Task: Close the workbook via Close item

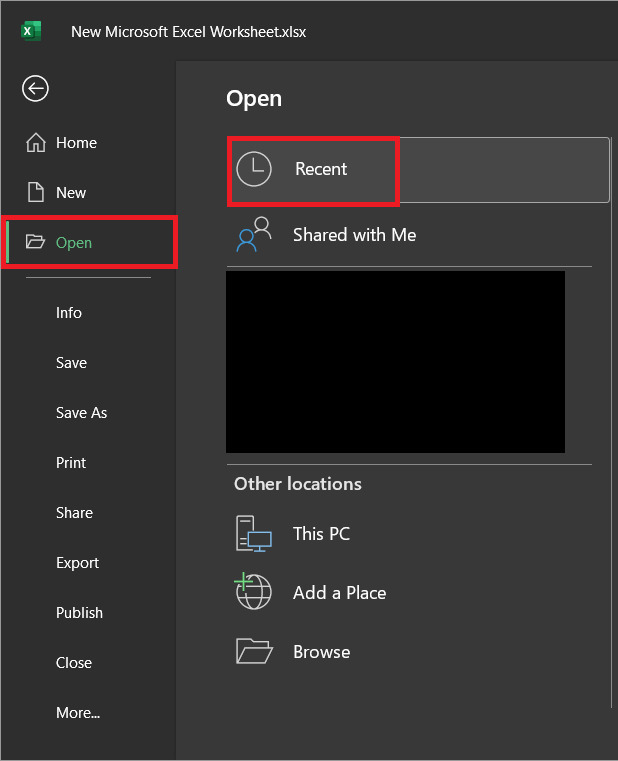Action: click(74, 663)
